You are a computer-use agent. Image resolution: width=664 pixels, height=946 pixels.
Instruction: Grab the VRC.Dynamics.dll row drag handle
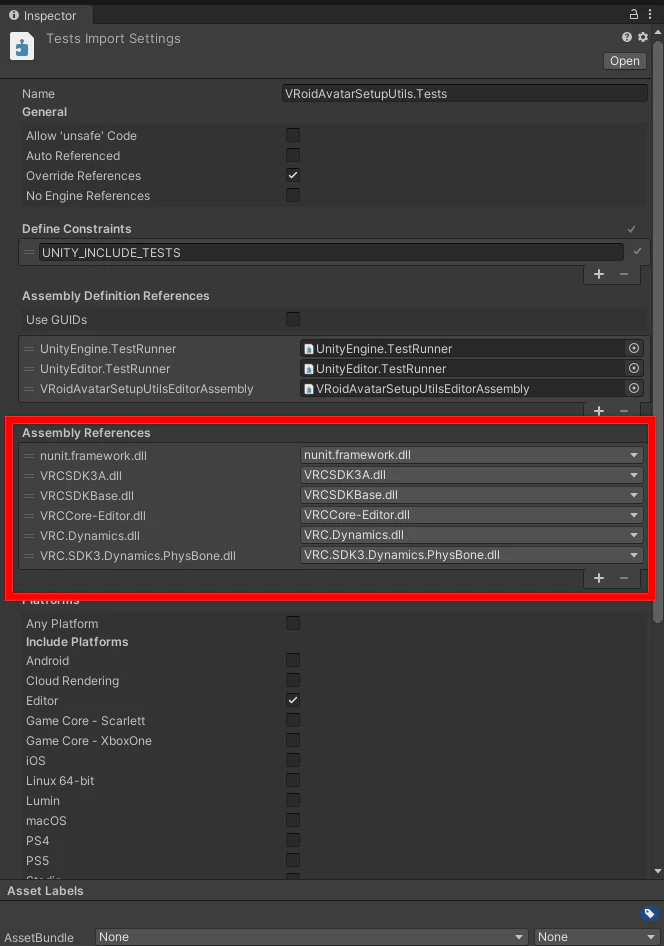click(29, 535)
